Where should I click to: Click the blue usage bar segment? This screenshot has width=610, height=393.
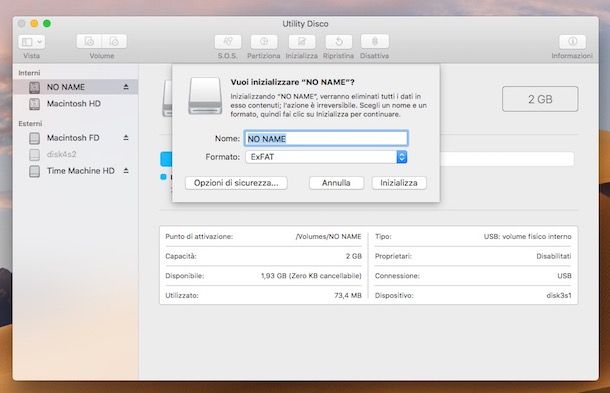pyautogui.click(x=166, y=159)
